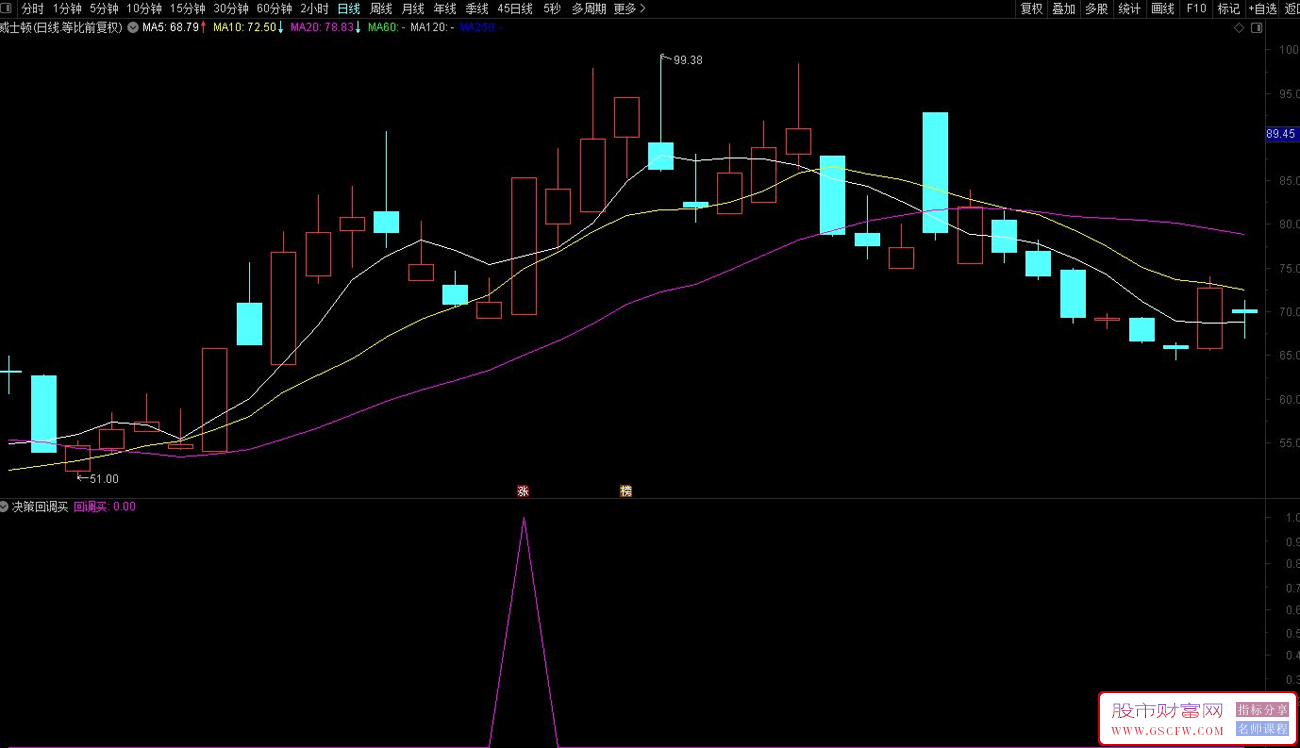Viewport: 1300px width, 748px height.
Task: Click the diamond icon above price axis
Action: click(1240, 28)
